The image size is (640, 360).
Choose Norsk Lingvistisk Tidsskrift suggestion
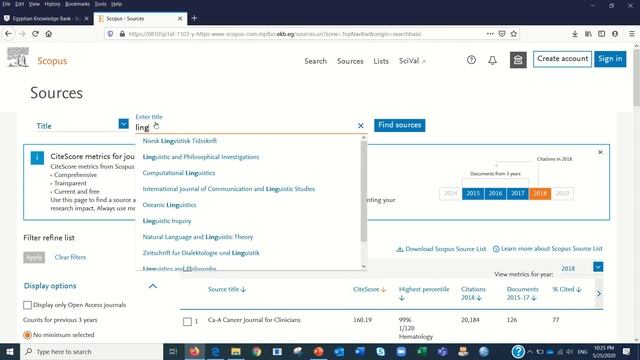click(180, 141)
